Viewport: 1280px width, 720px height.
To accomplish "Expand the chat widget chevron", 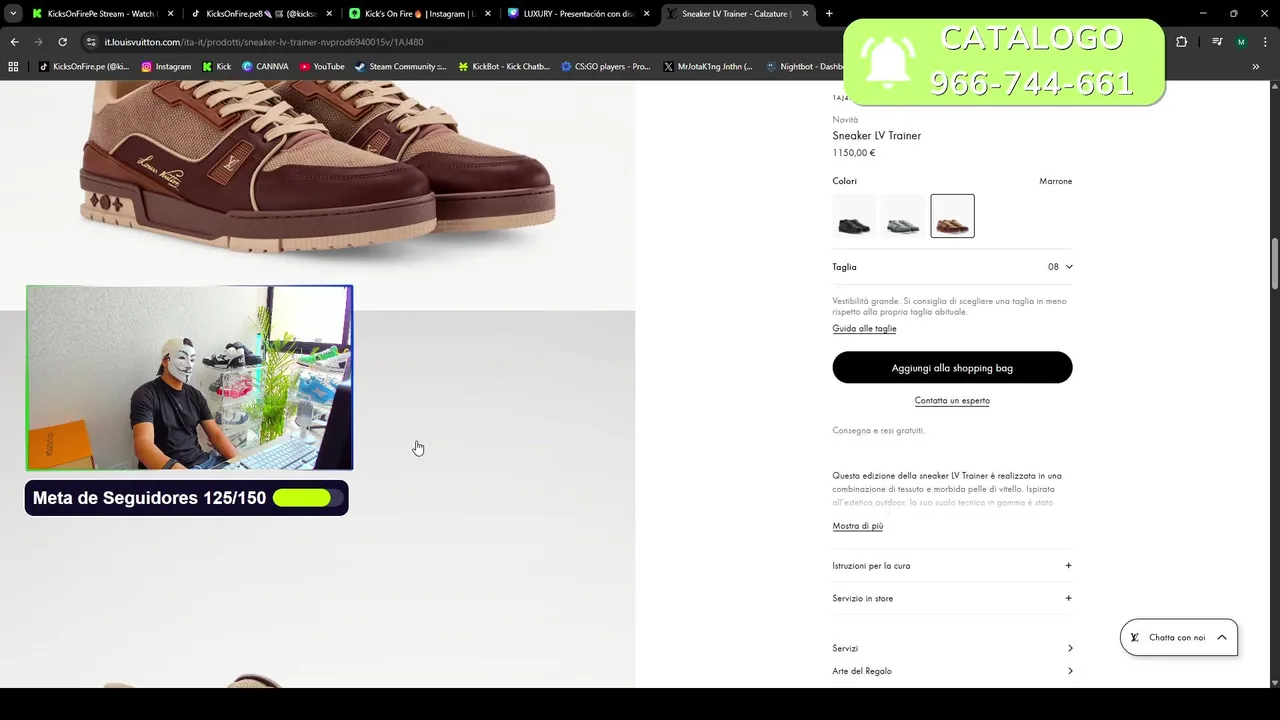I will [x=1221, y=637].
